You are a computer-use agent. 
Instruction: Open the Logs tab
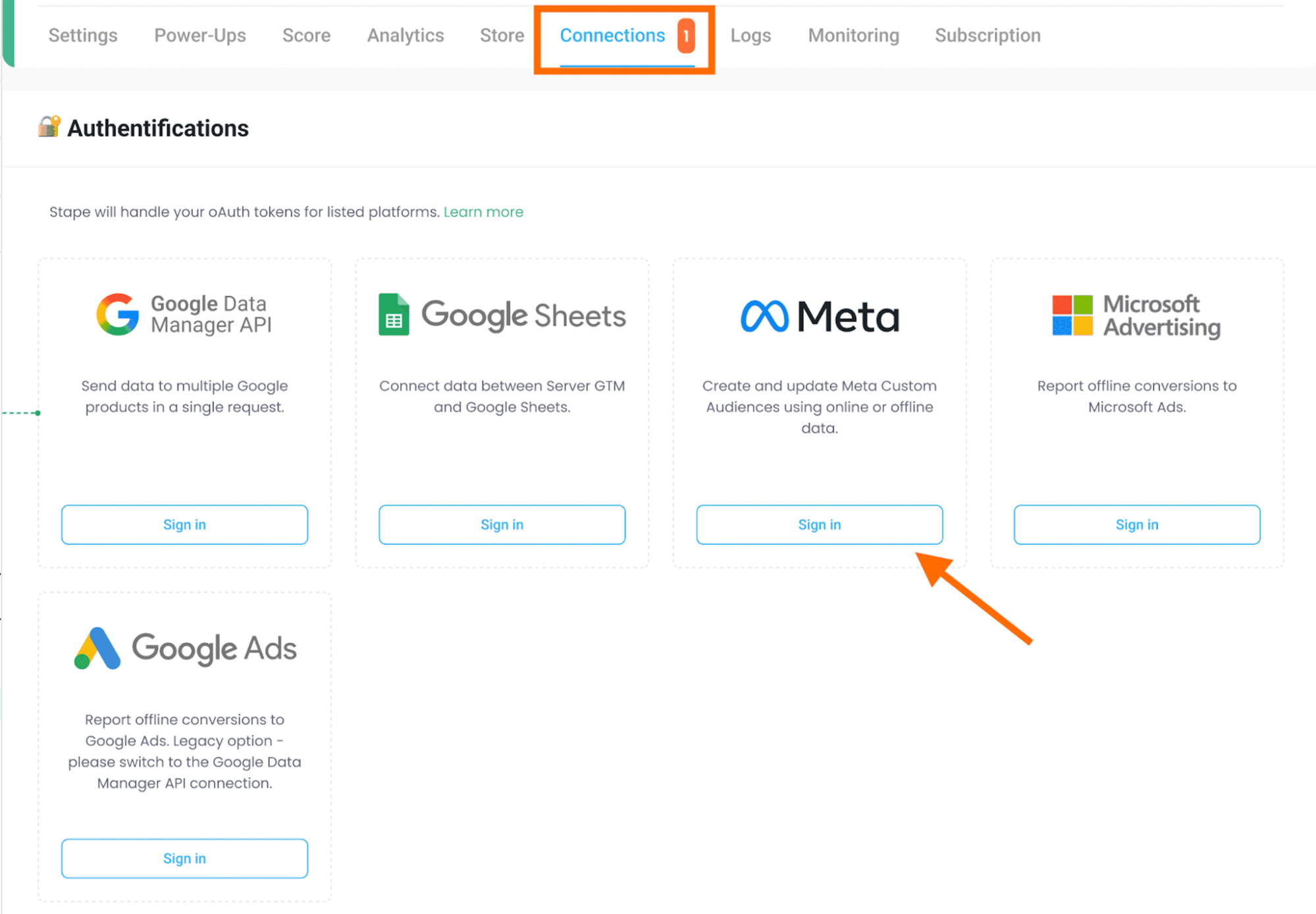point(750,36)
